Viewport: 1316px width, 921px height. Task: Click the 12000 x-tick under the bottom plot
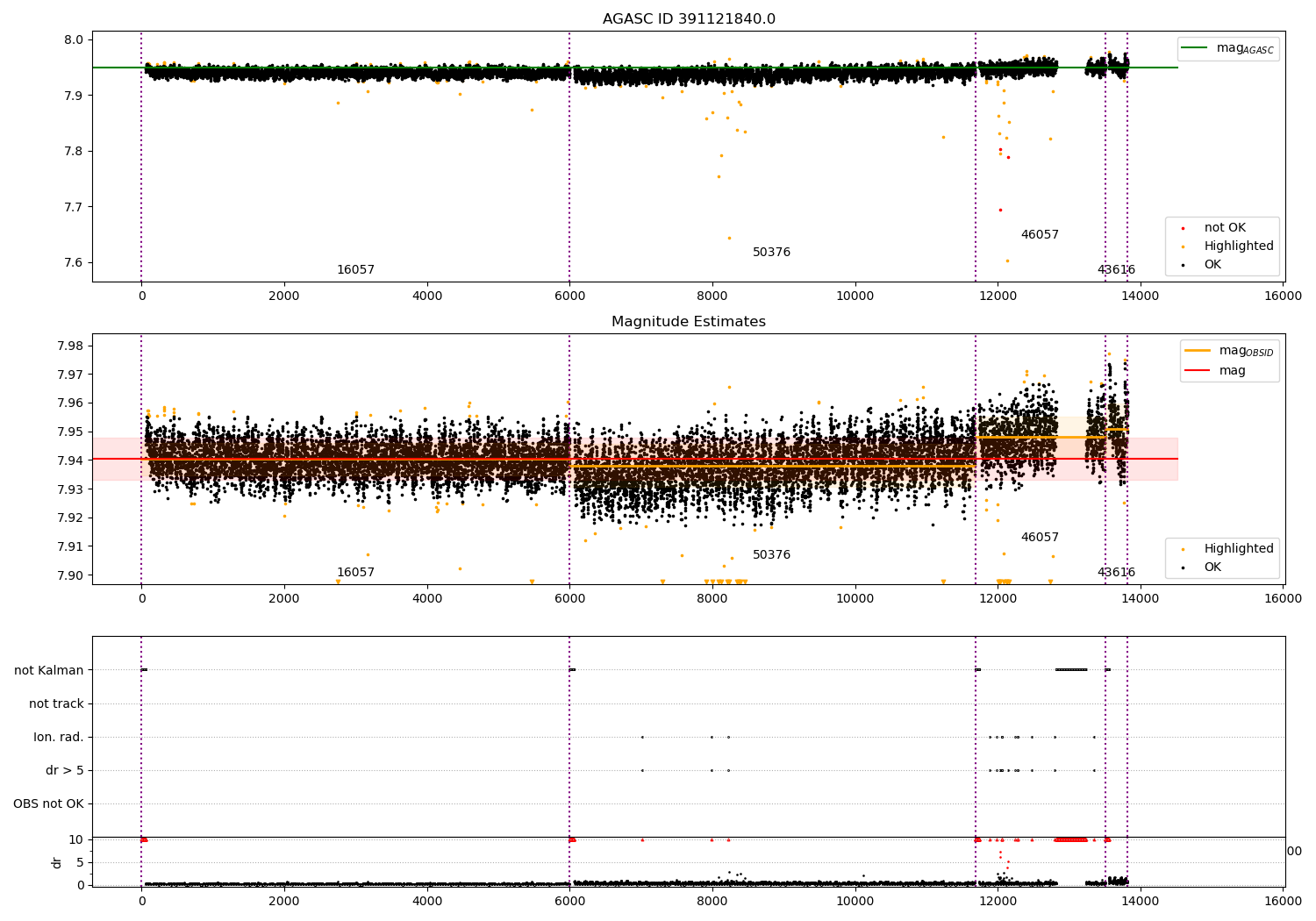tap(998, 901)
